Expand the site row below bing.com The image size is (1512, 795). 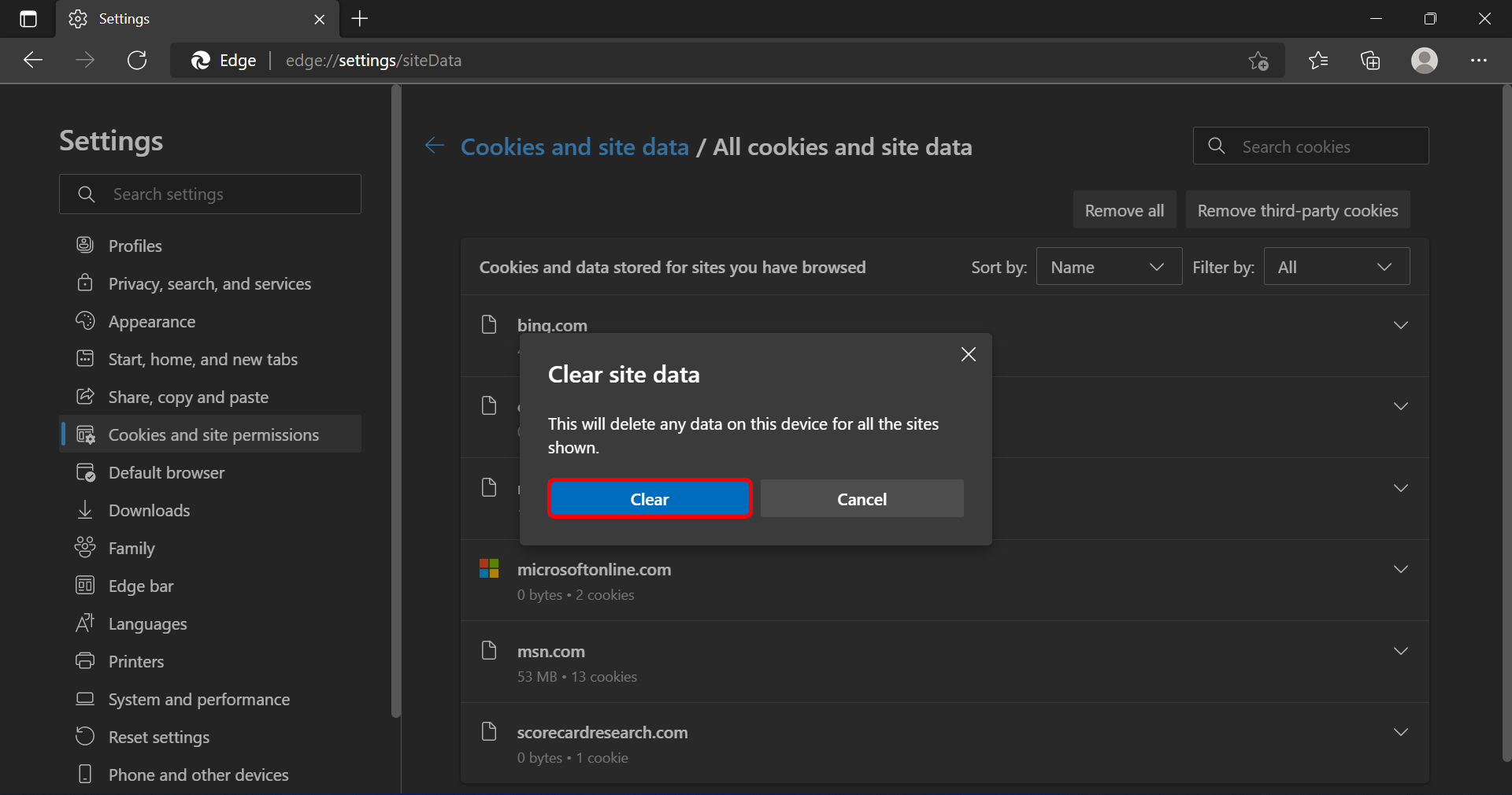[1400, 406]
